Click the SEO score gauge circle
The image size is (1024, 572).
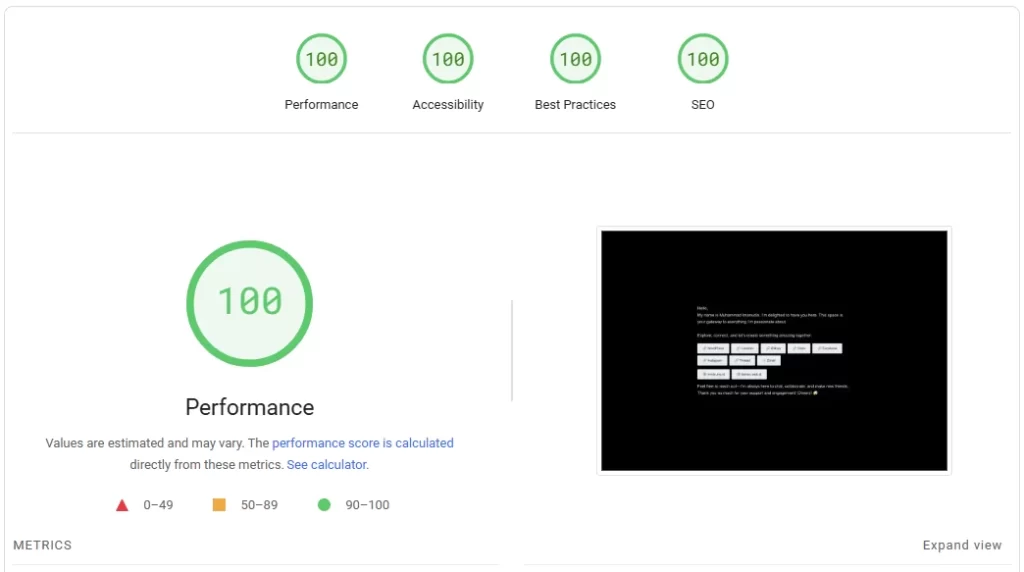pyautogui.click(x=703, y=59)
